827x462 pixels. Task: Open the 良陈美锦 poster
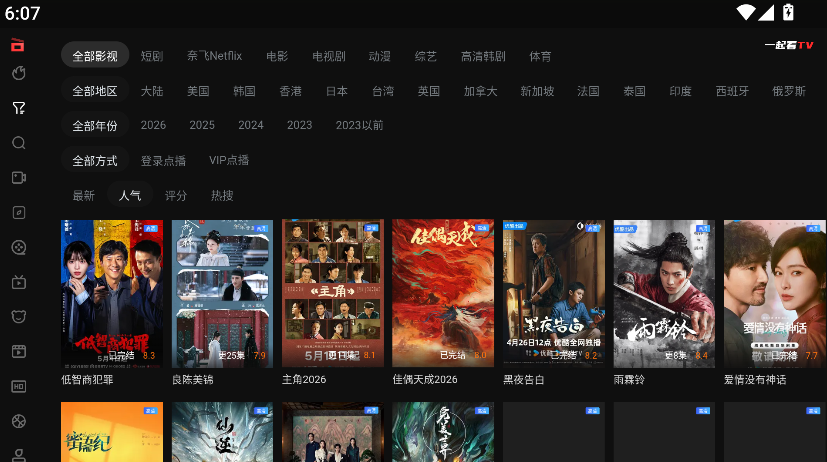(223, 293)
